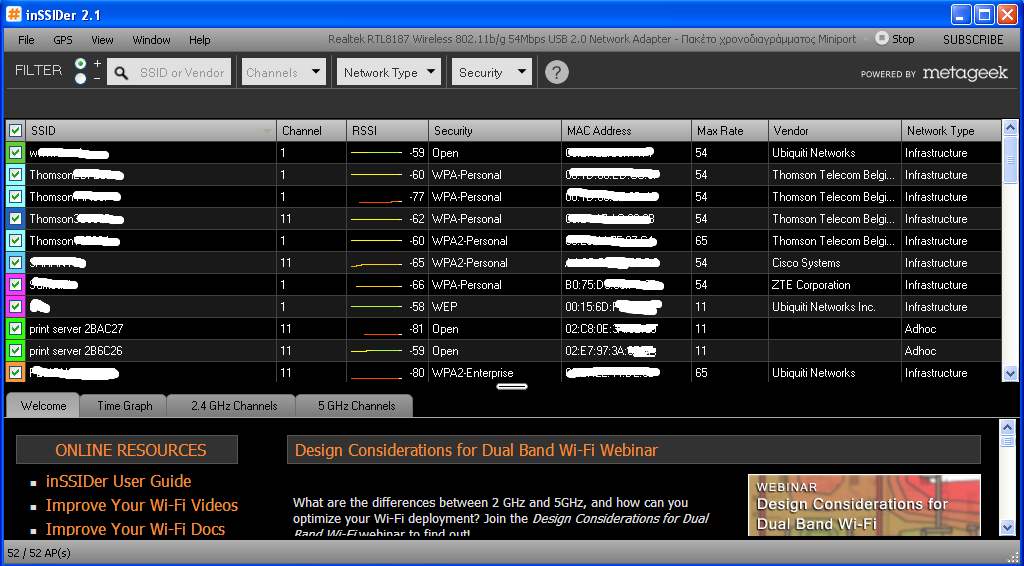Click the Welcome panel scrollbar down arrow
The image size is (1024, 566).
point(1008,527)
